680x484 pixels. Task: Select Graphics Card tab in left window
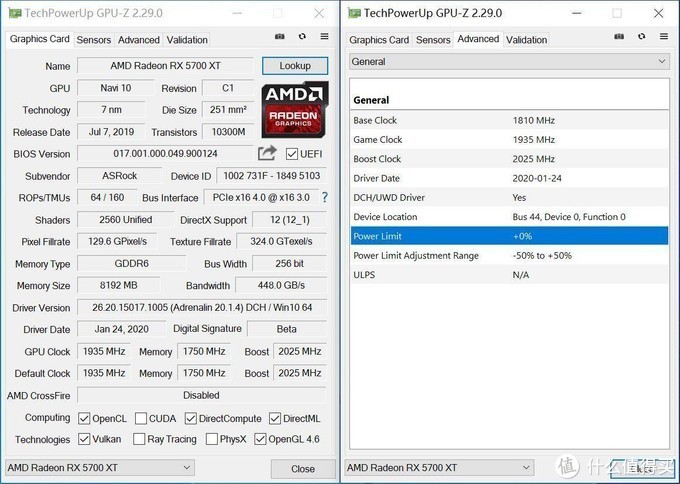[39, 39]
